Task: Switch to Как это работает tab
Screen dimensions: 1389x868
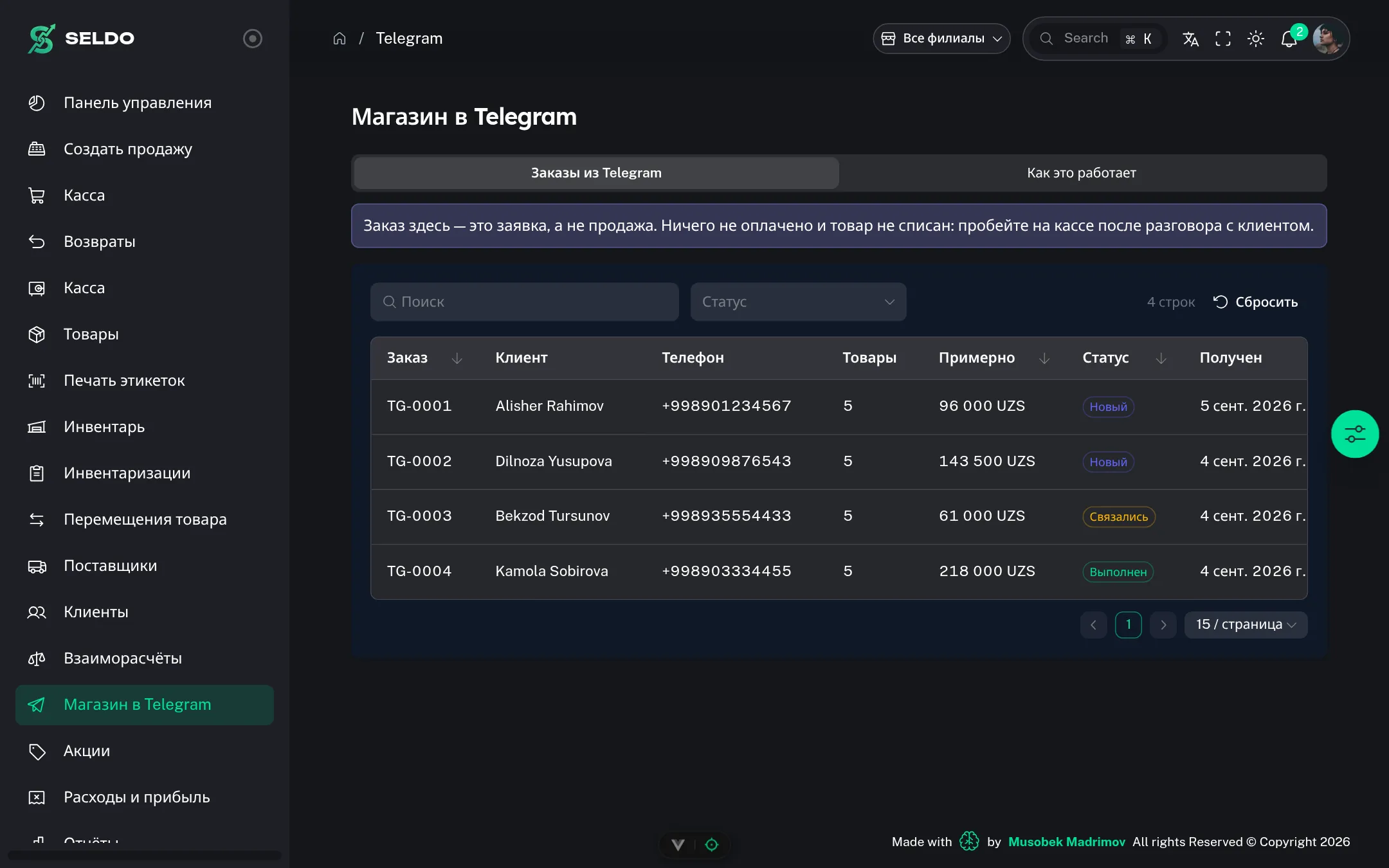Action: click(x=1082, y=173)
